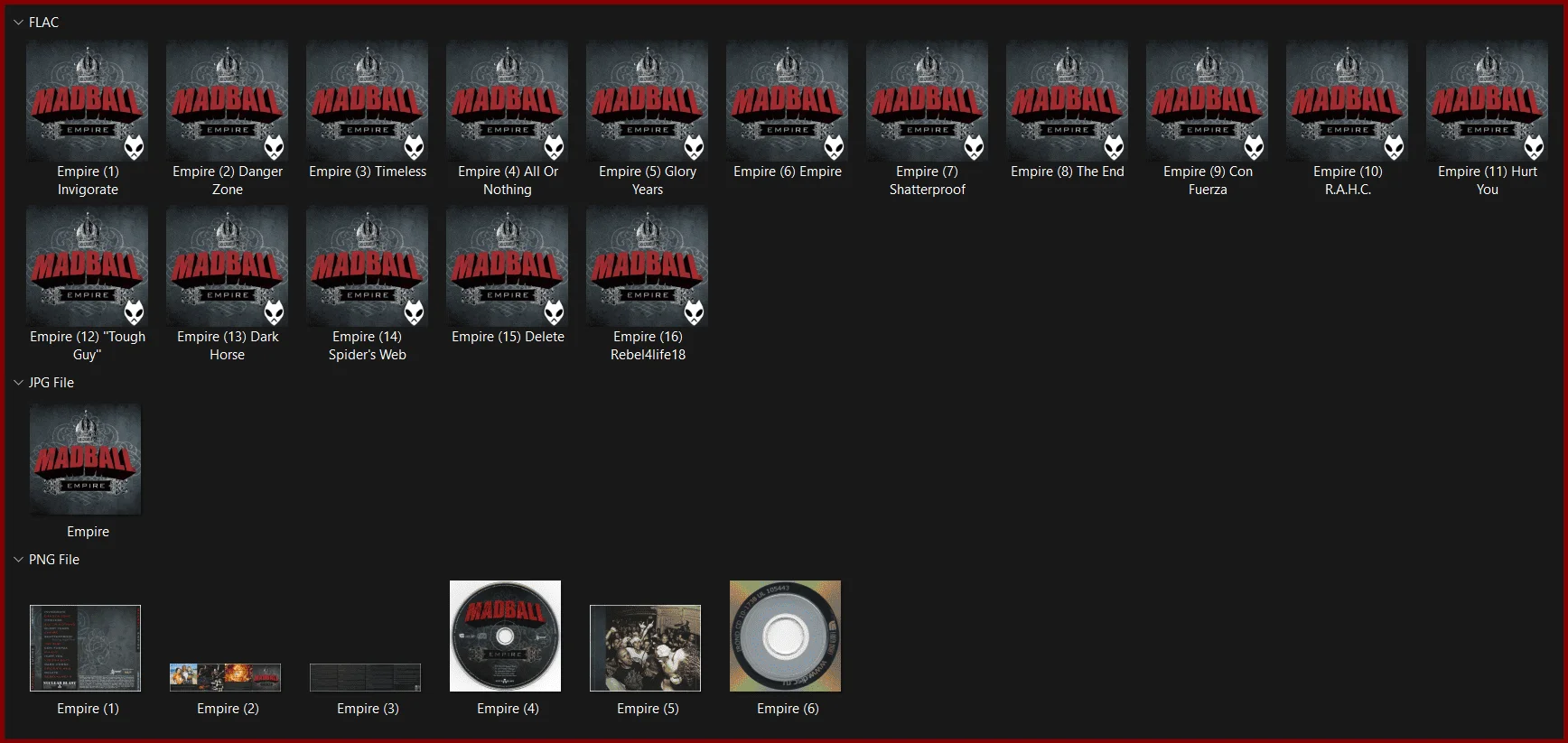Click the "PNG File" group header label
This screenshot has height=743, width=1568.
tap(54, 560)
